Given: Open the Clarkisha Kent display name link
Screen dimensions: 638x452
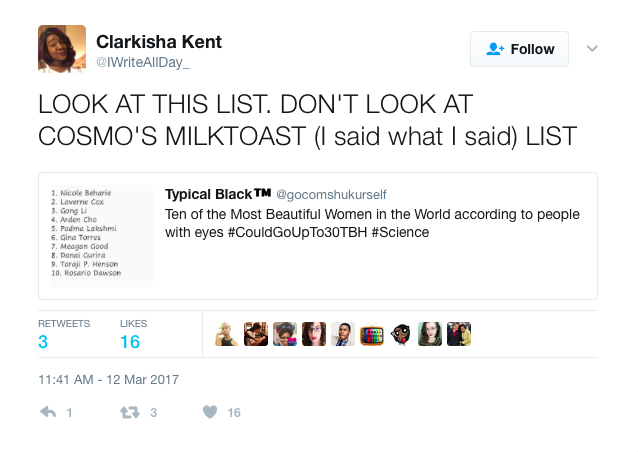Looking at the screenshot, I should (x=159, y=42).
